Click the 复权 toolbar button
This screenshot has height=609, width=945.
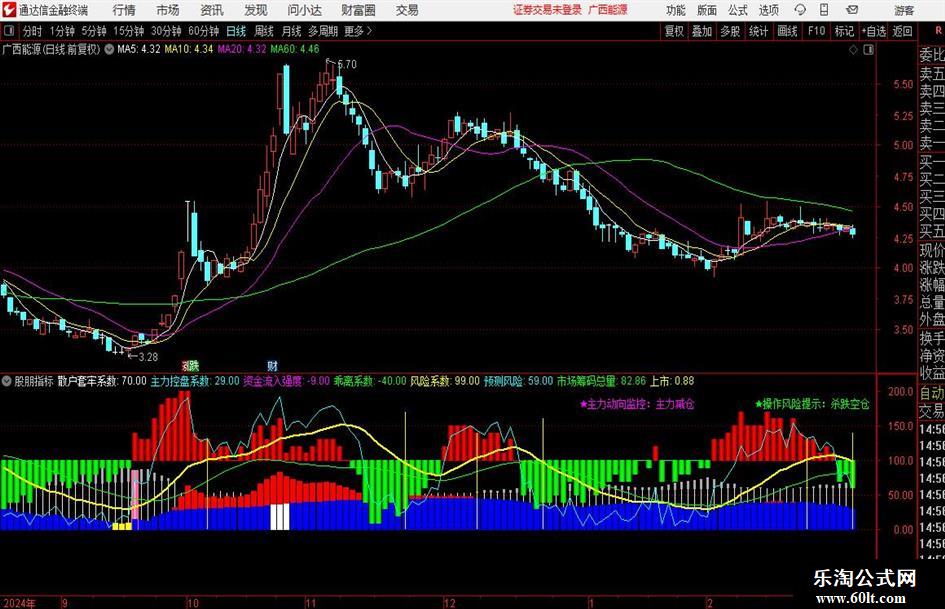[674, 31]
